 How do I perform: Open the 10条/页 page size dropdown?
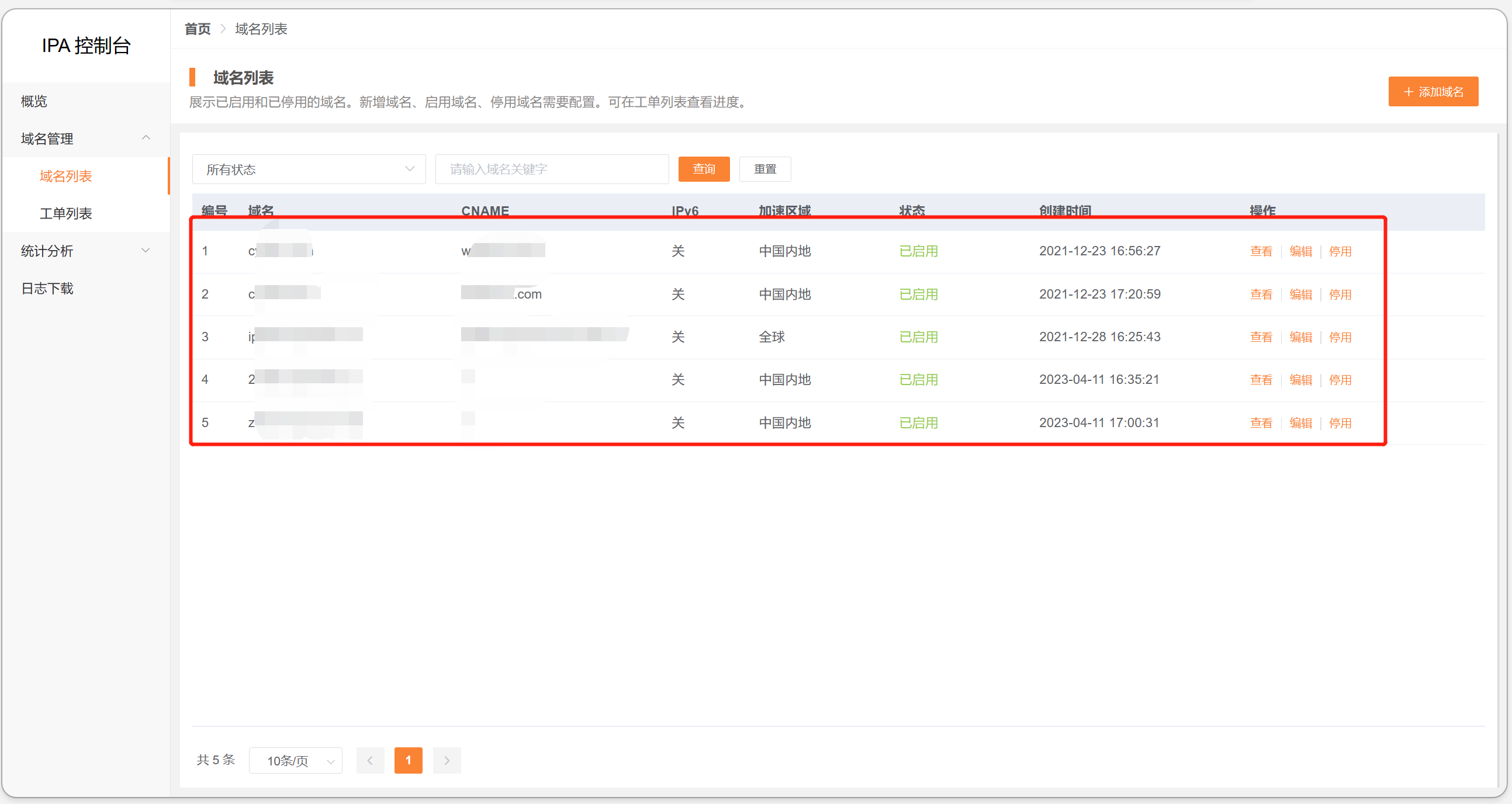click(x=295, y=760)
